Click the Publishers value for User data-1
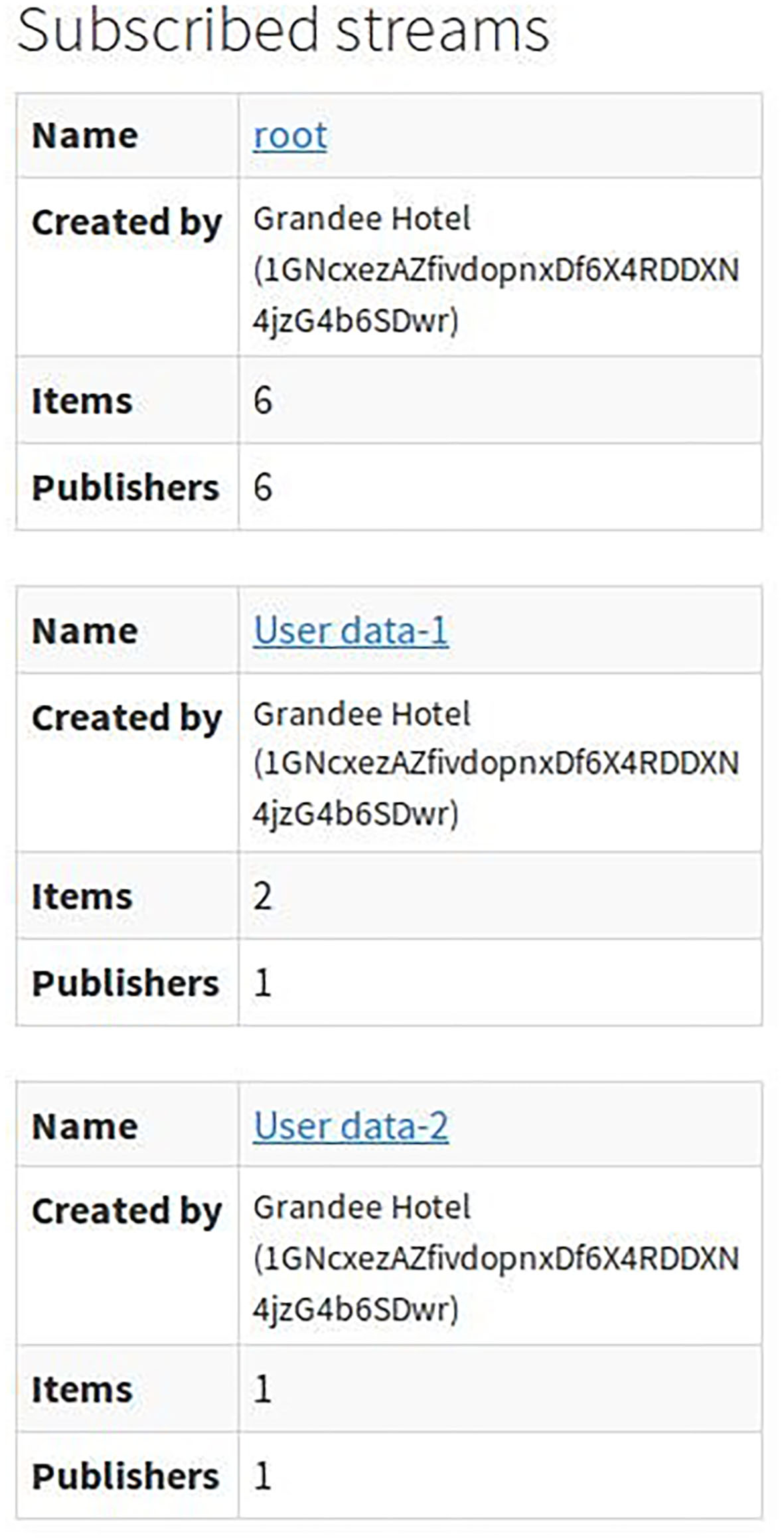This screenshot has height=1538, width=784. pyautogui.click(x=263, y=982)
